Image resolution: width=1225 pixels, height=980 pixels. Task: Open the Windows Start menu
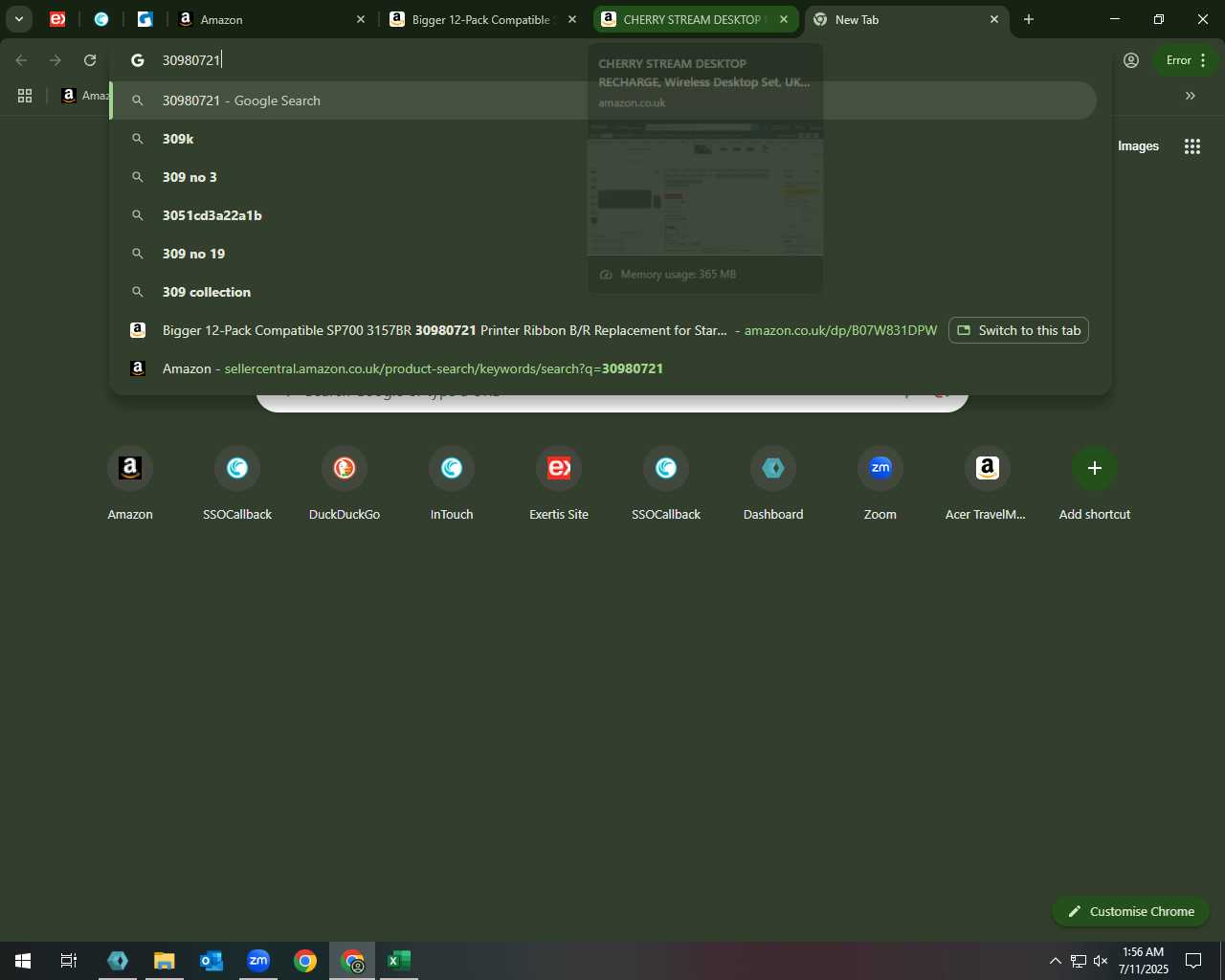[23, 961]
